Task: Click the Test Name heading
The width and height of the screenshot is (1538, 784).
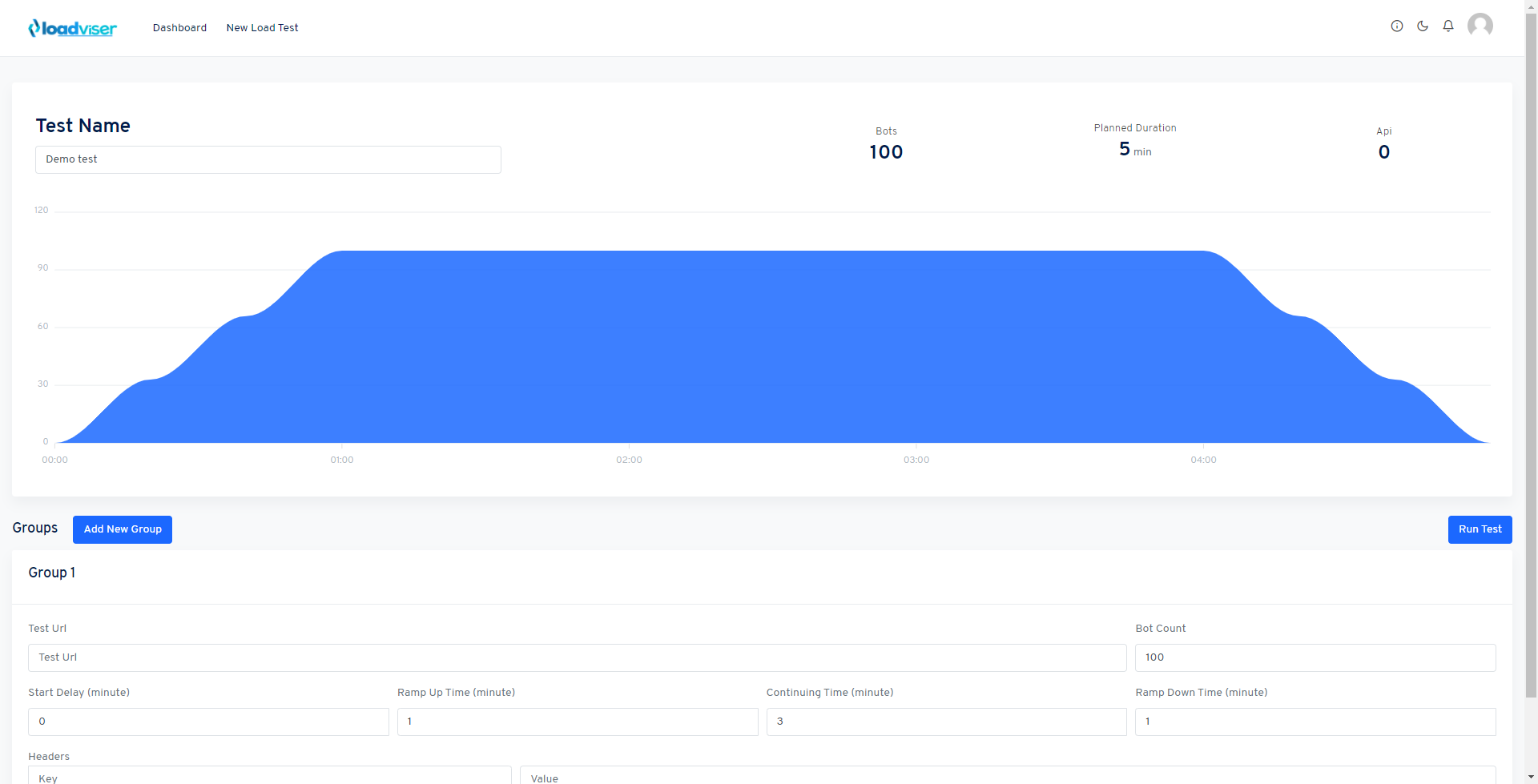Action: point(83,126)
